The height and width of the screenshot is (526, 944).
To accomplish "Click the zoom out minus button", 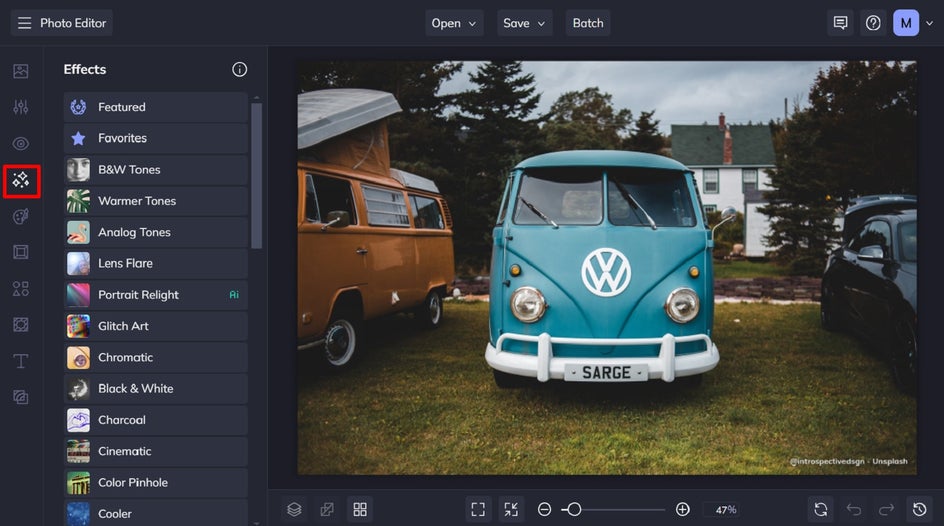I will 544,509.
